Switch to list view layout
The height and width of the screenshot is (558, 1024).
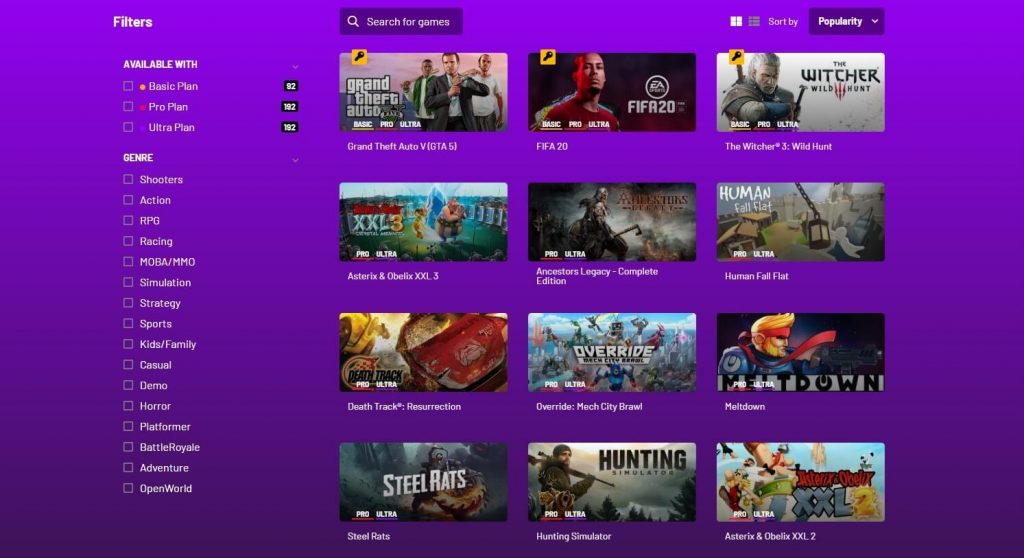(754, 22)
